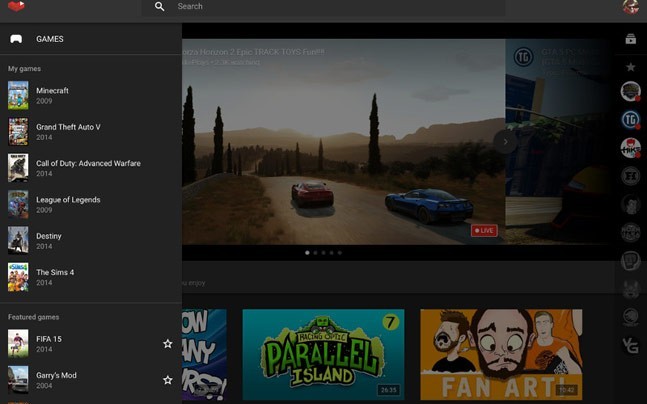
Task: Click the League of Legends cover
Action: [18, 204]
